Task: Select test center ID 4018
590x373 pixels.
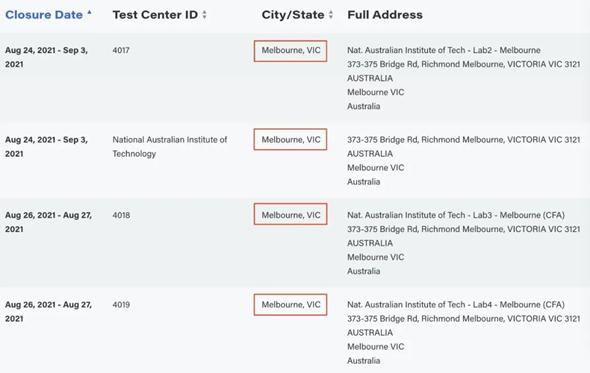Action: tap(121, 215)
